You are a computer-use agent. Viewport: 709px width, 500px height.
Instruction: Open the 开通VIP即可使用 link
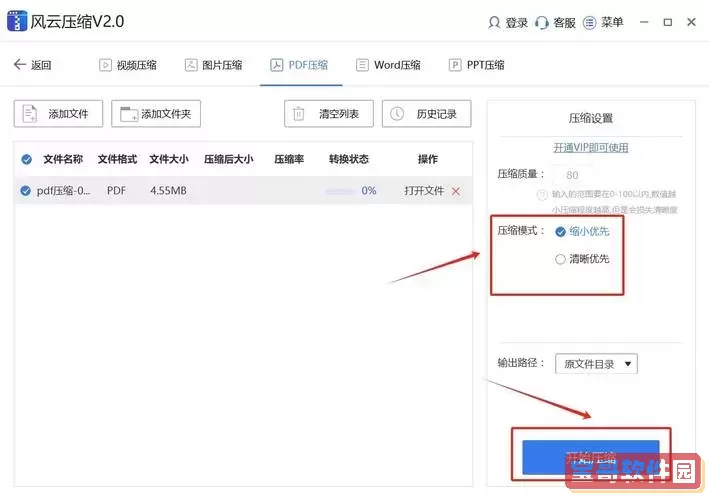591,147
